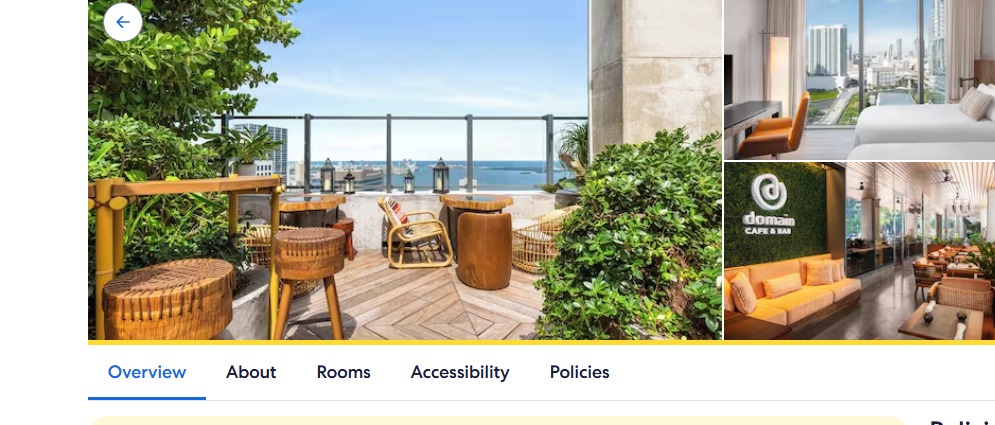Image resolution: width=995 pixels, height=425 pixels.
Task: Open the Rooms tab
Action: (343, 372)
